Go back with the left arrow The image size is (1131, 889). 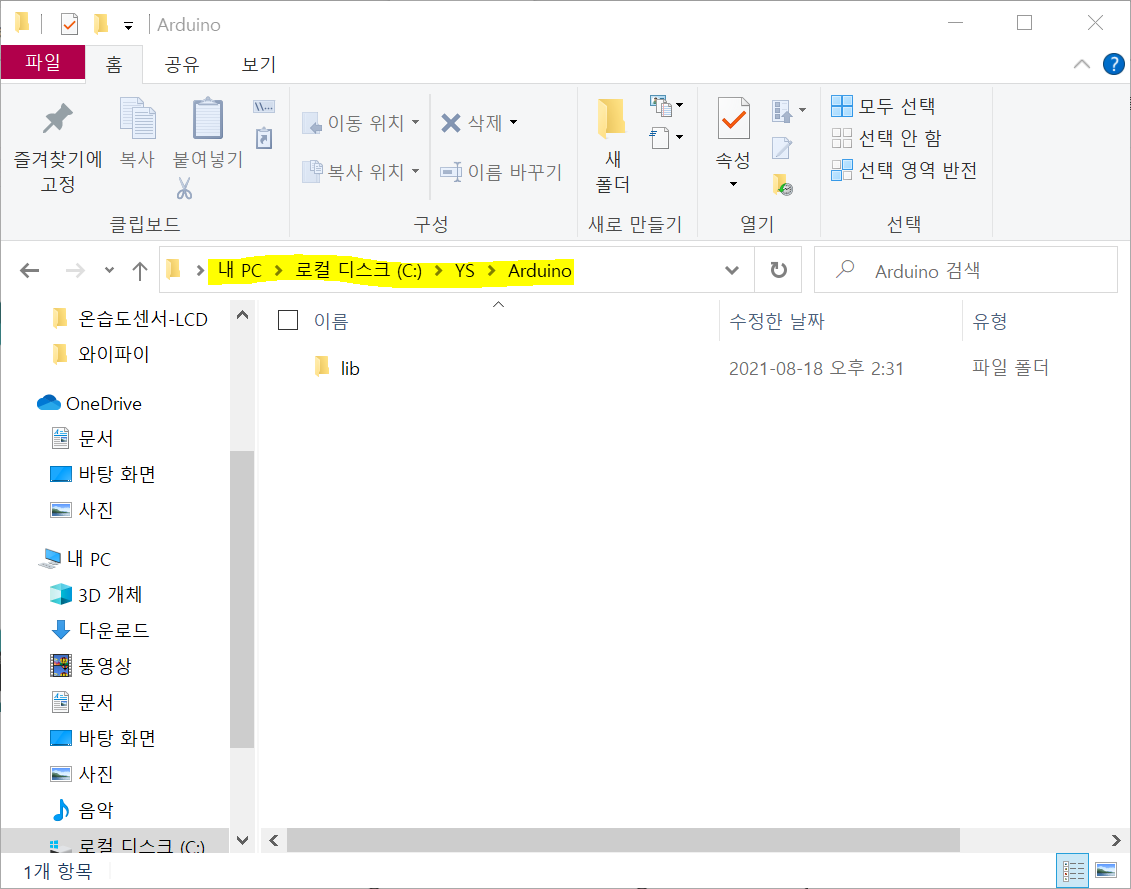point(30,271)
